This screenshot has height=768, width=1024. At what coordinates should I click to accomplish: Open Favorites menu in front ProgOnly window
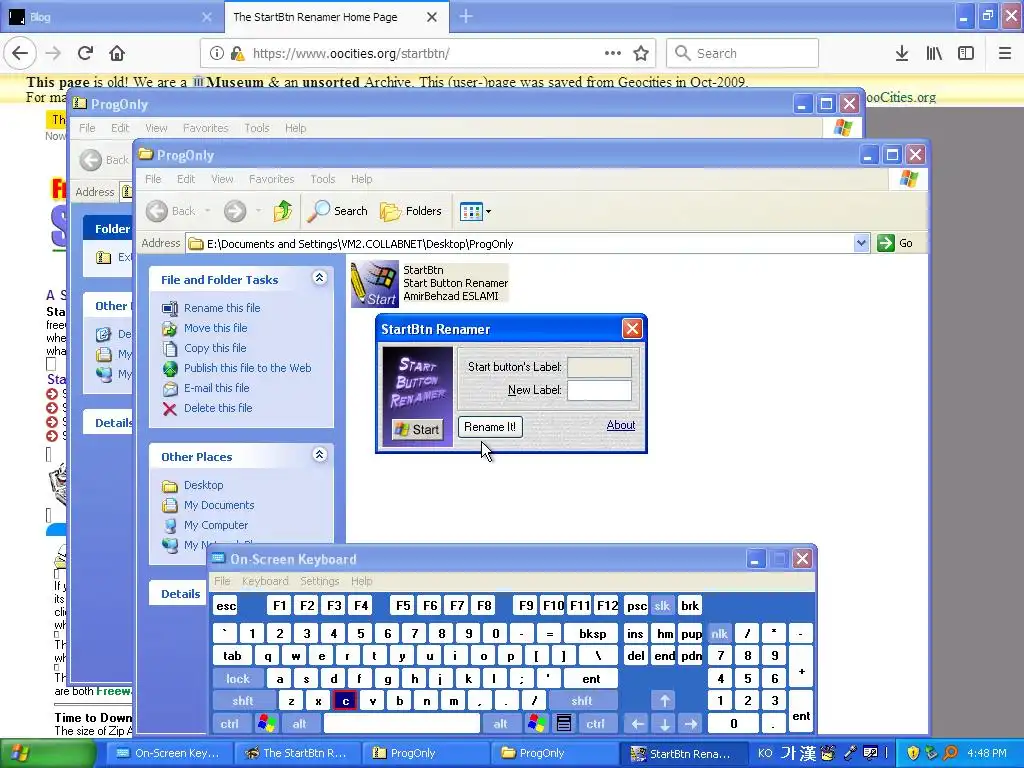tap(271, 179)
